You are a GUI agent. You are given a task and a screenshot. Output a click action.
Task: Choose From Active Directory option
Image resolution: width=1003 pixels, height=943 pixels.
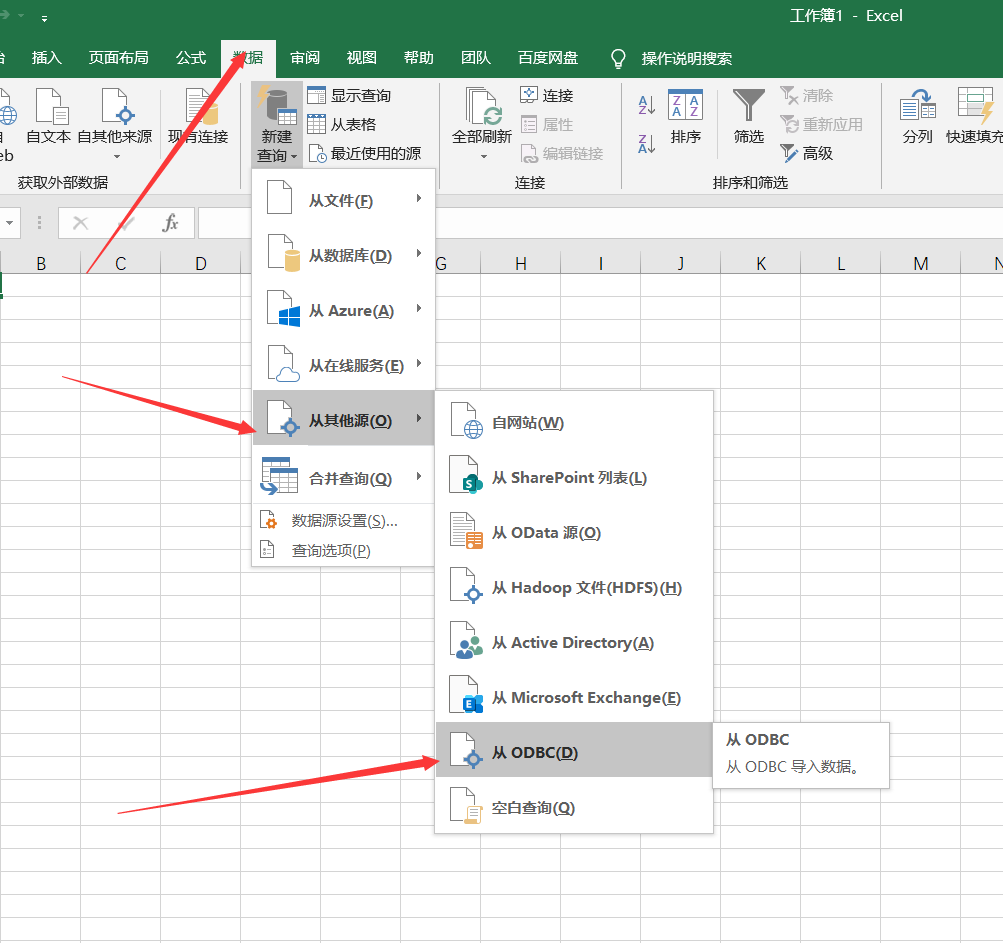click(574, 641)
